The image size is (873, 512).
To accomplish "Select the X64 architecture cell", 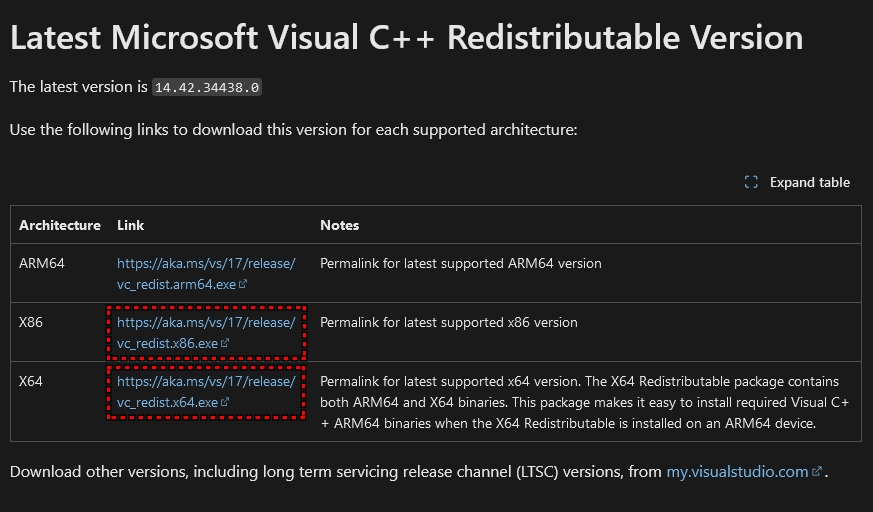I will click(31, 382).
